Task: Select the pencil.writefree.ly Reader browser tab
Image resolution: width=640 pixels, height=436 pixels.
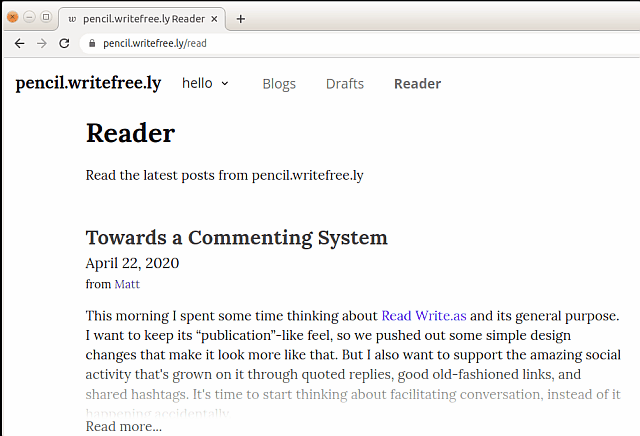Action: [142, 19]
